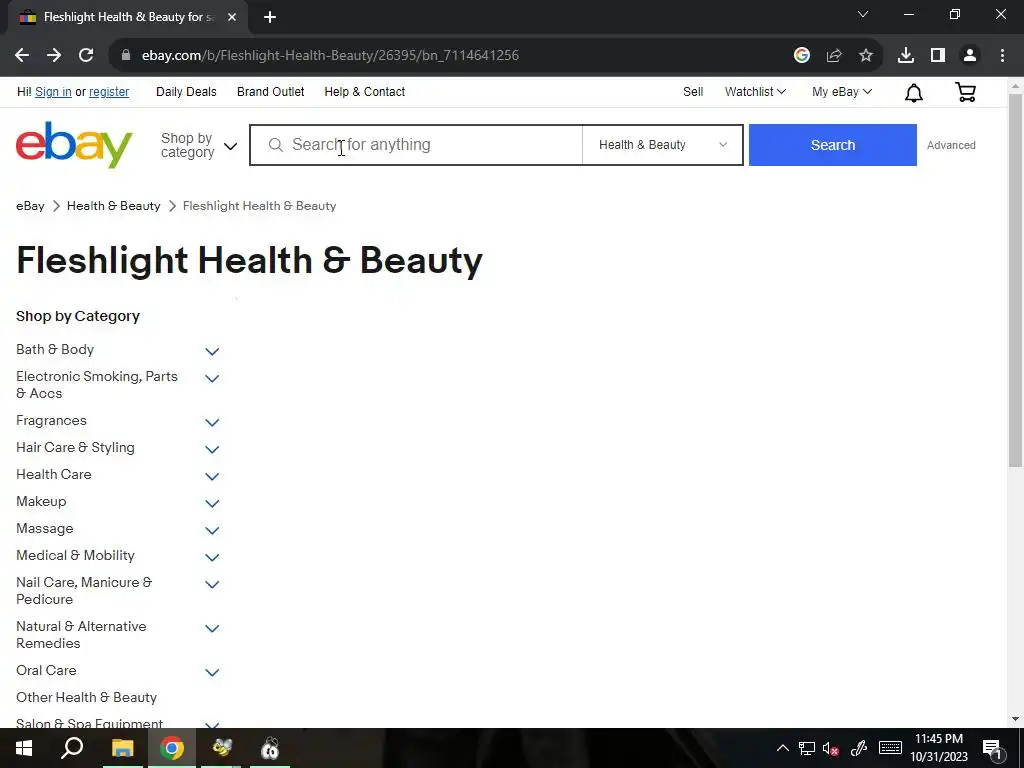The width and height of the screenshot is (1024, 768).
Task: Toggle Chrome side panel
Action: tap(937, 56)
